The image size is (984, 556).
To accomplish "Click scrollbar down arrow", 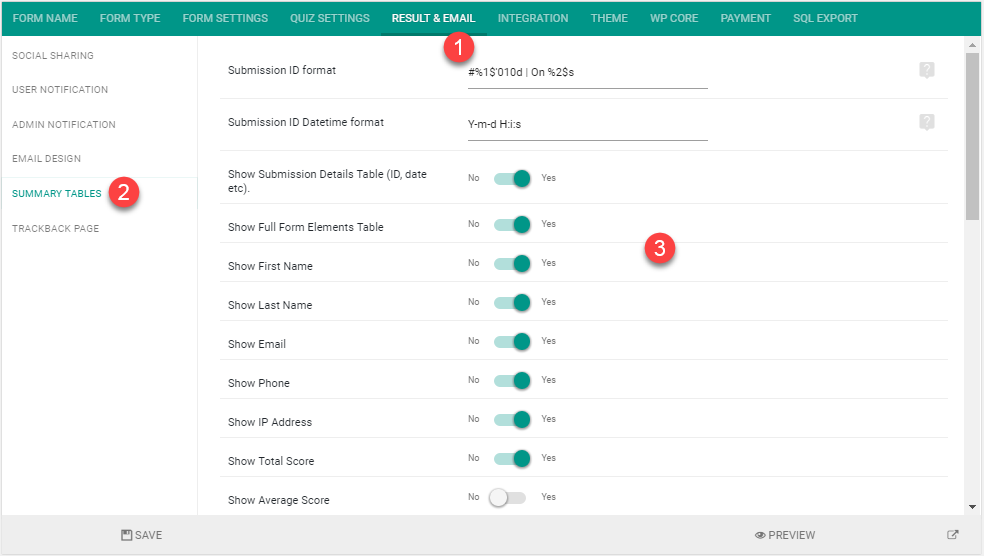I will [x=972, y=507].
